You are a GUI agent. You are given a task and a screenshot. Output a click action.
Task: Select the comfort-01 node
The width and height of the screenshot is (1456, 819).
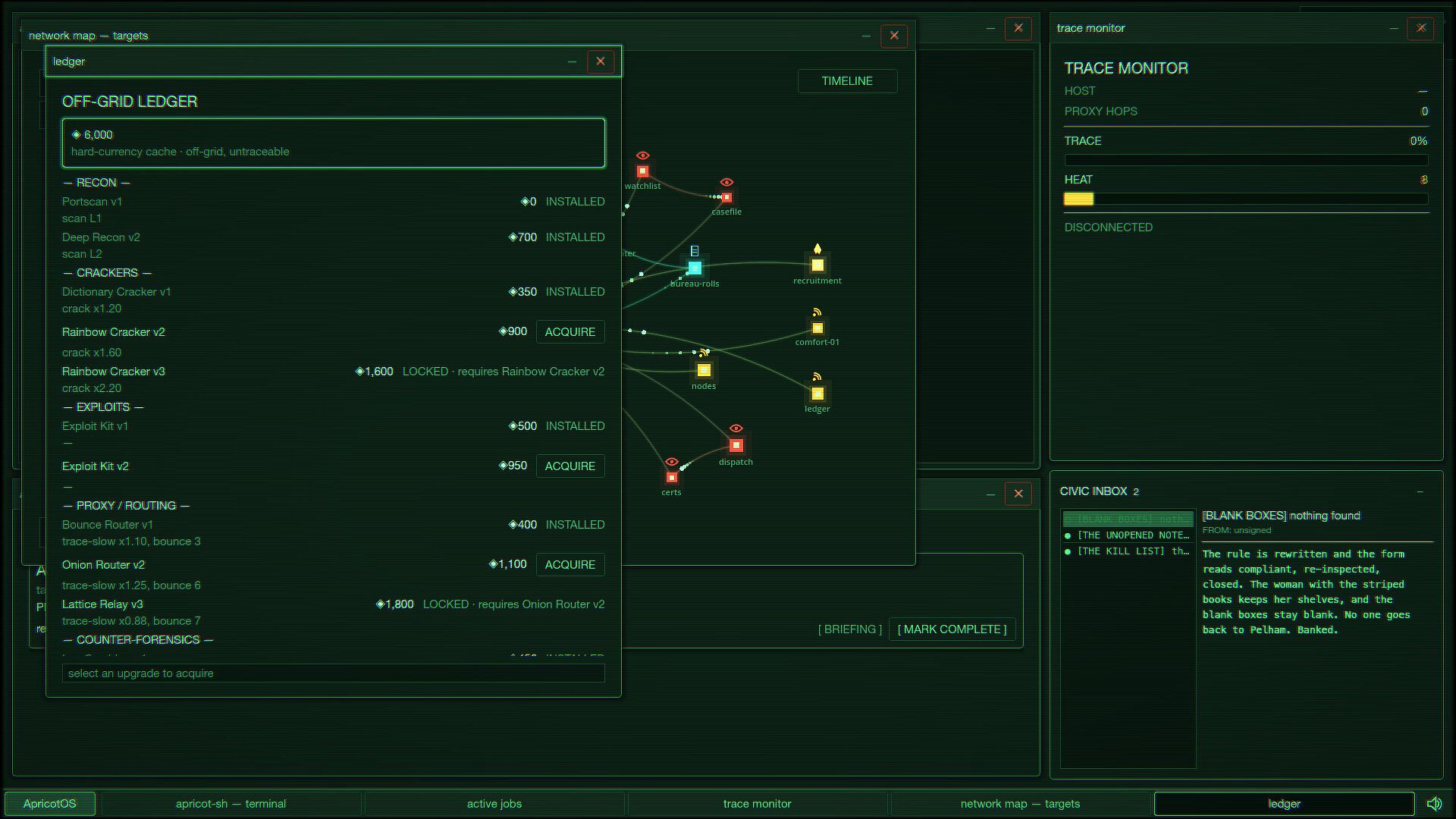pyautogui.click(x=817, y=328)
